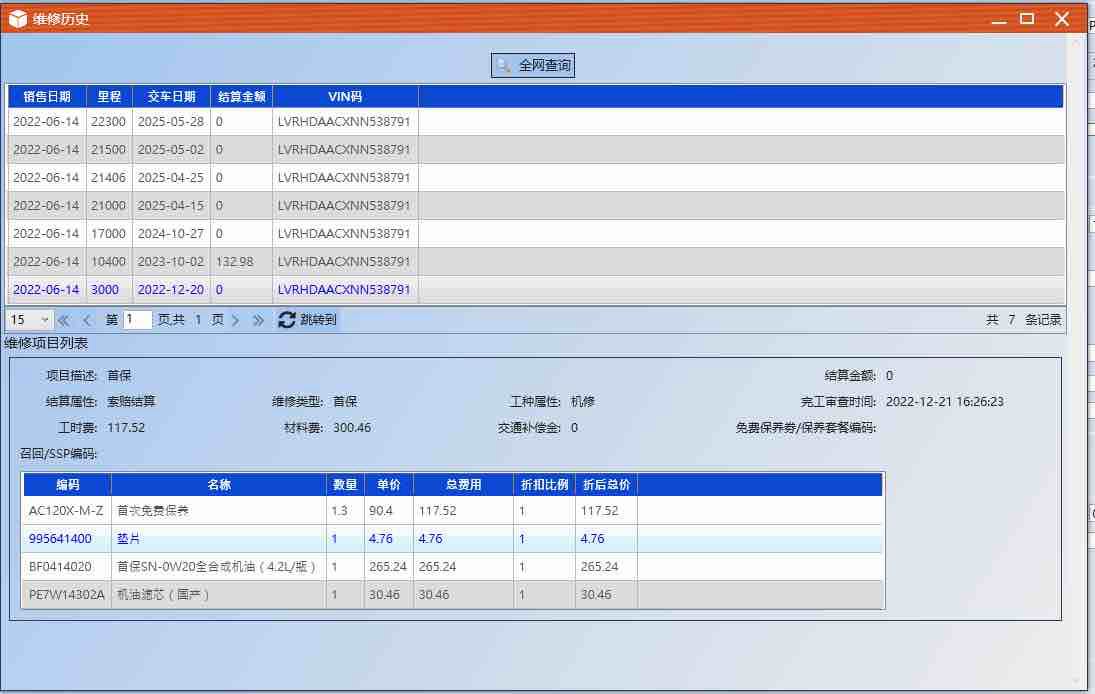Select the record dated 2023-10-02
The height and width of the screenshot is (694, 1095).
point(536,261)
